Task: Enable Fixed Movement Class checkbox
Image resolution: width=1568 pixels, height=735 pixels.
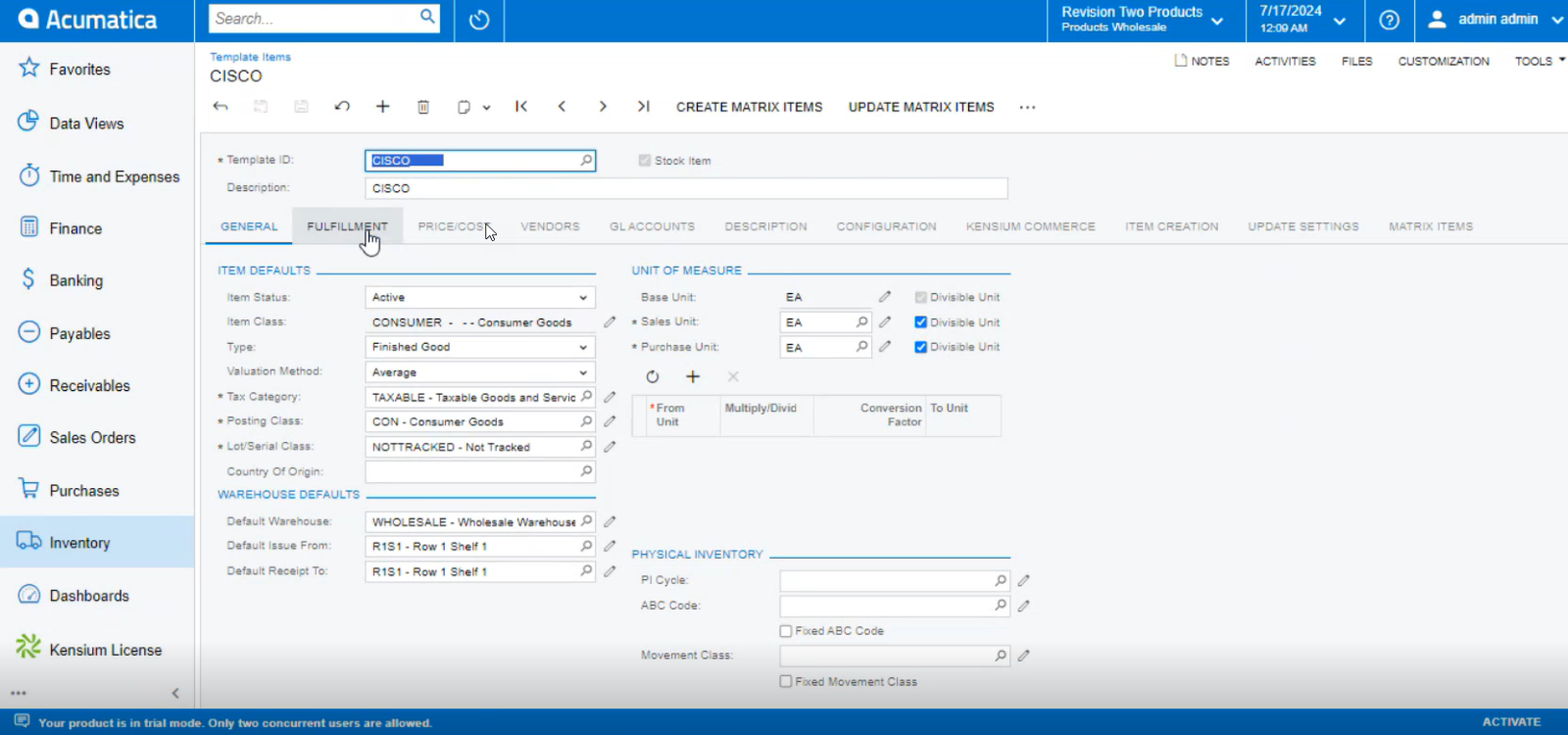Action: tap(786, 682)
